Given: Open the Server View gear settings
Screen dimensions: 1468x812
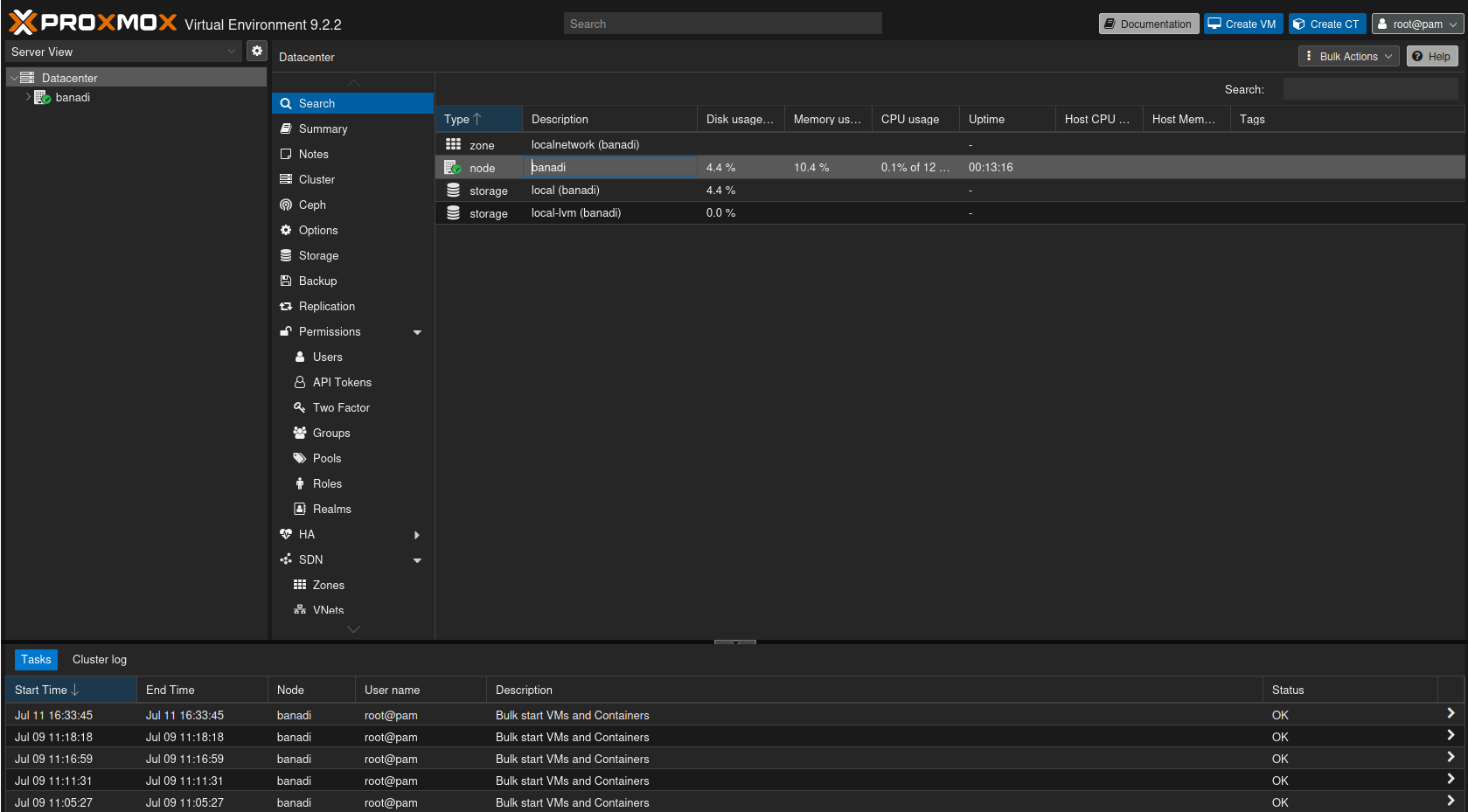Looking at the screenshot, I should tap(257, 51).
